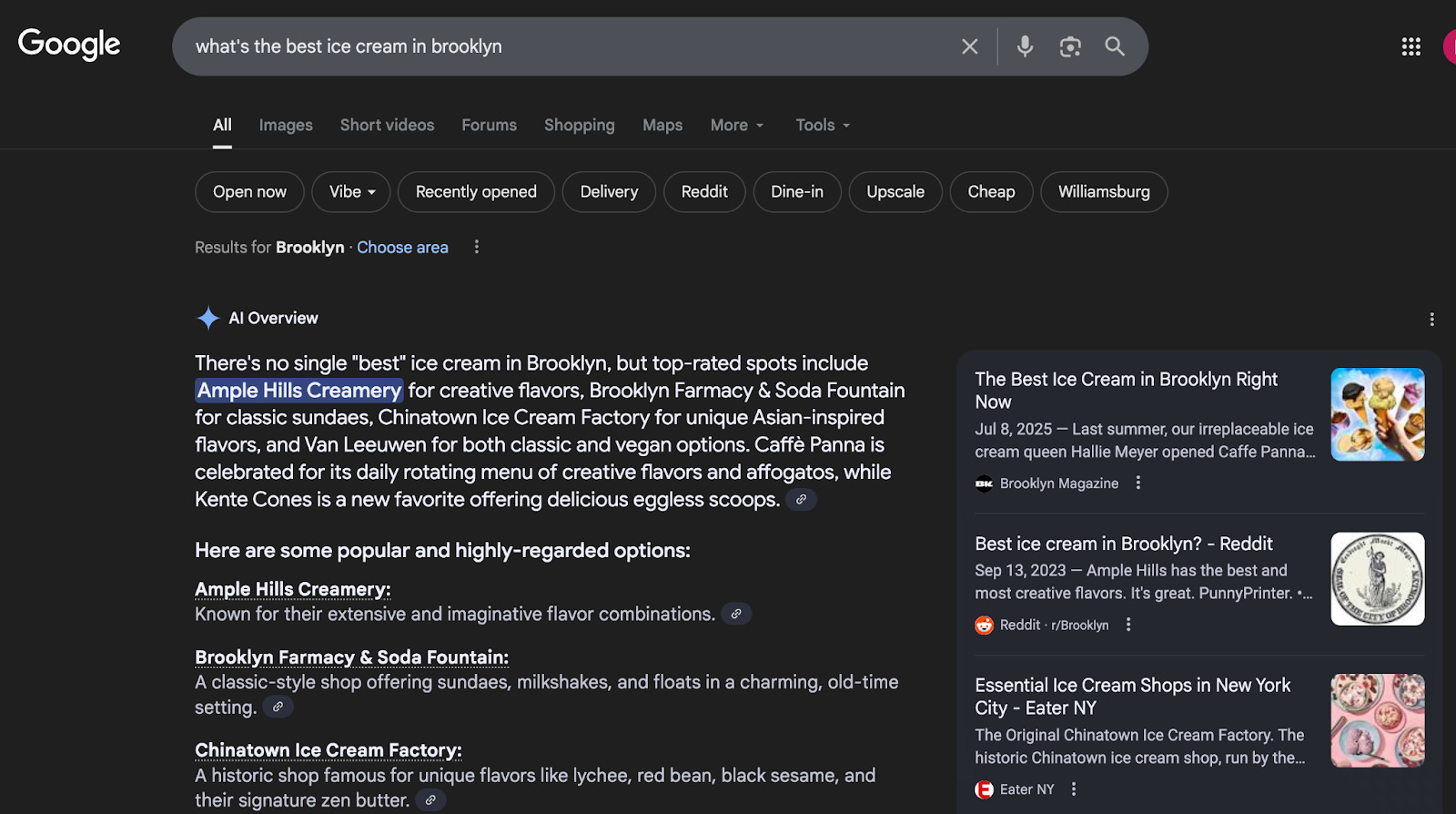Toggle the Open now filter chip

(249, 192)
